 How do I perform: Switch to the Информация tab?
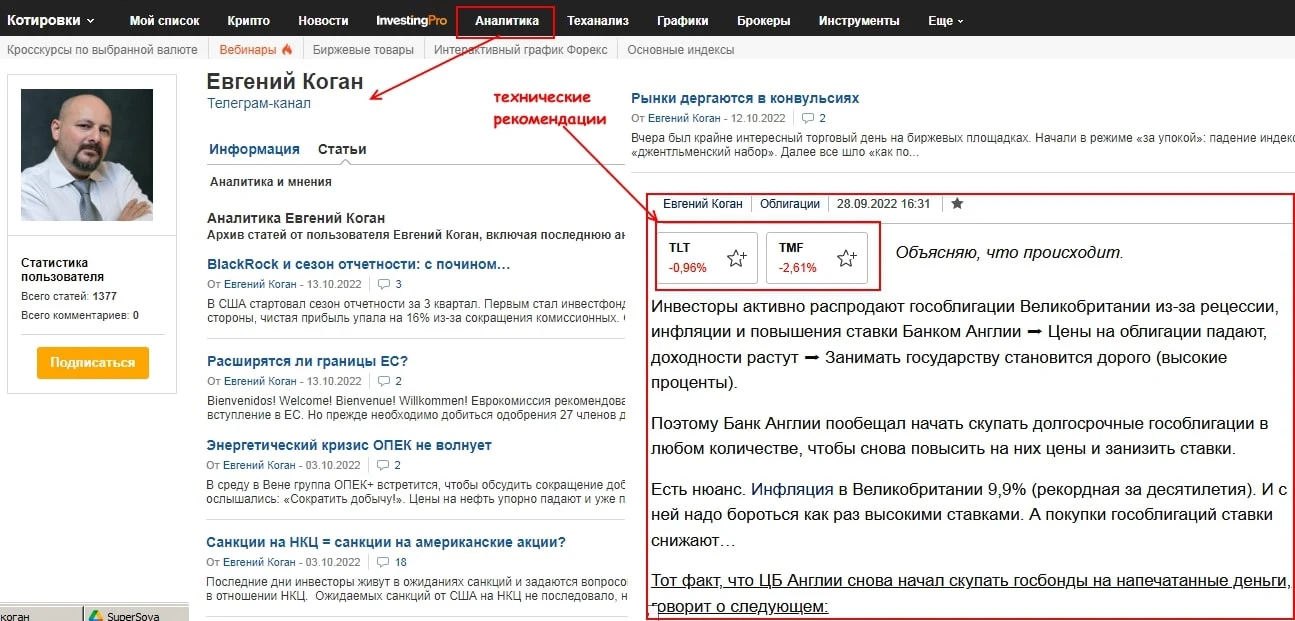pyautogui.click(x=254, y=149)
